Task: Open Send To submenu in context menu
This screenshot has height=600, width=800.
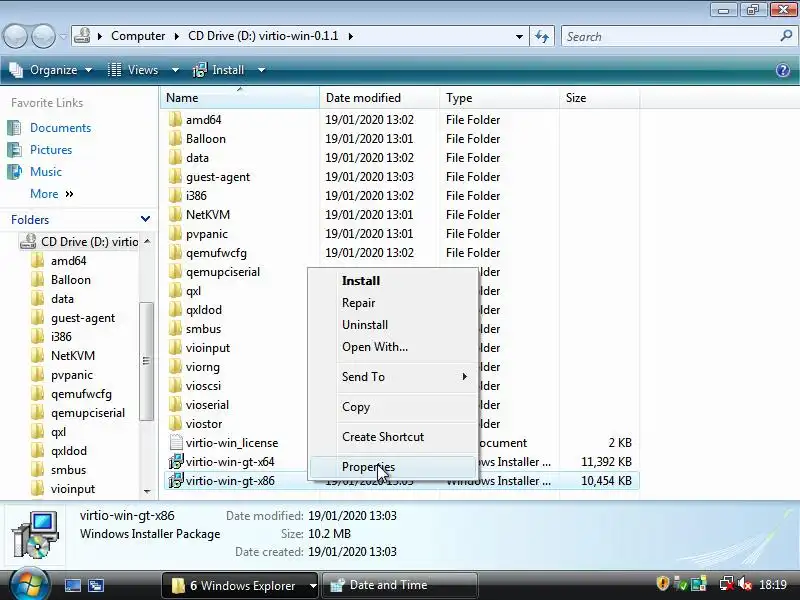Action: pyautogui.click(x=393, y=377)
